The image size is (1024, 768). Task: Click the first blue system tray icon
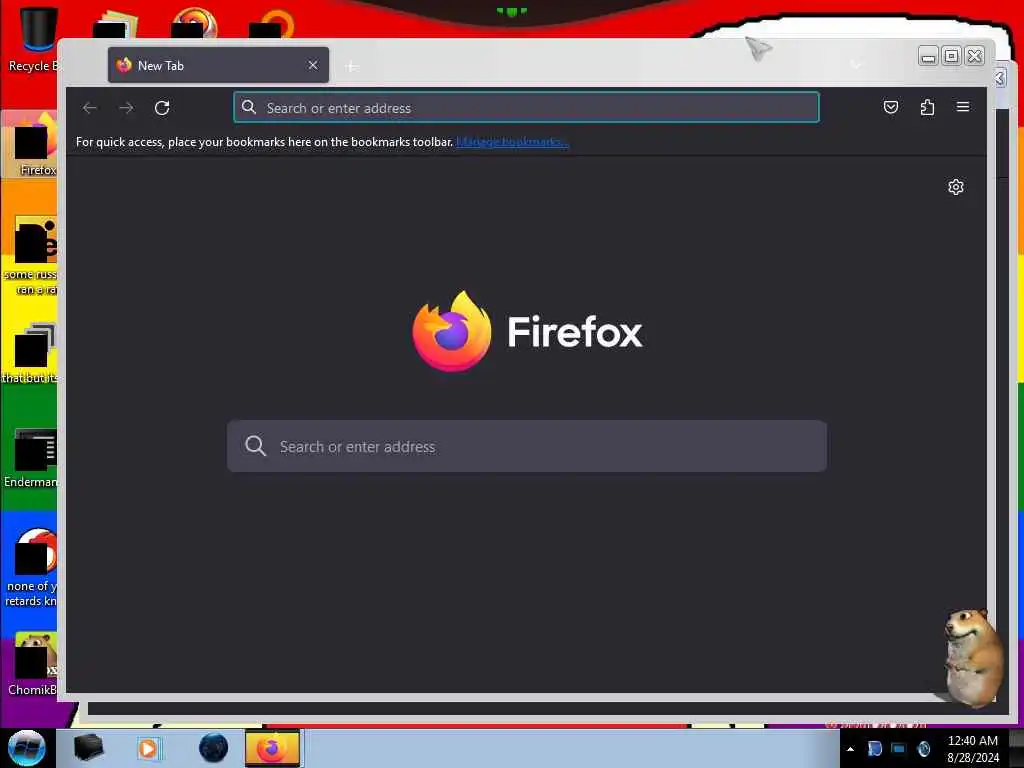pos(874,749)
